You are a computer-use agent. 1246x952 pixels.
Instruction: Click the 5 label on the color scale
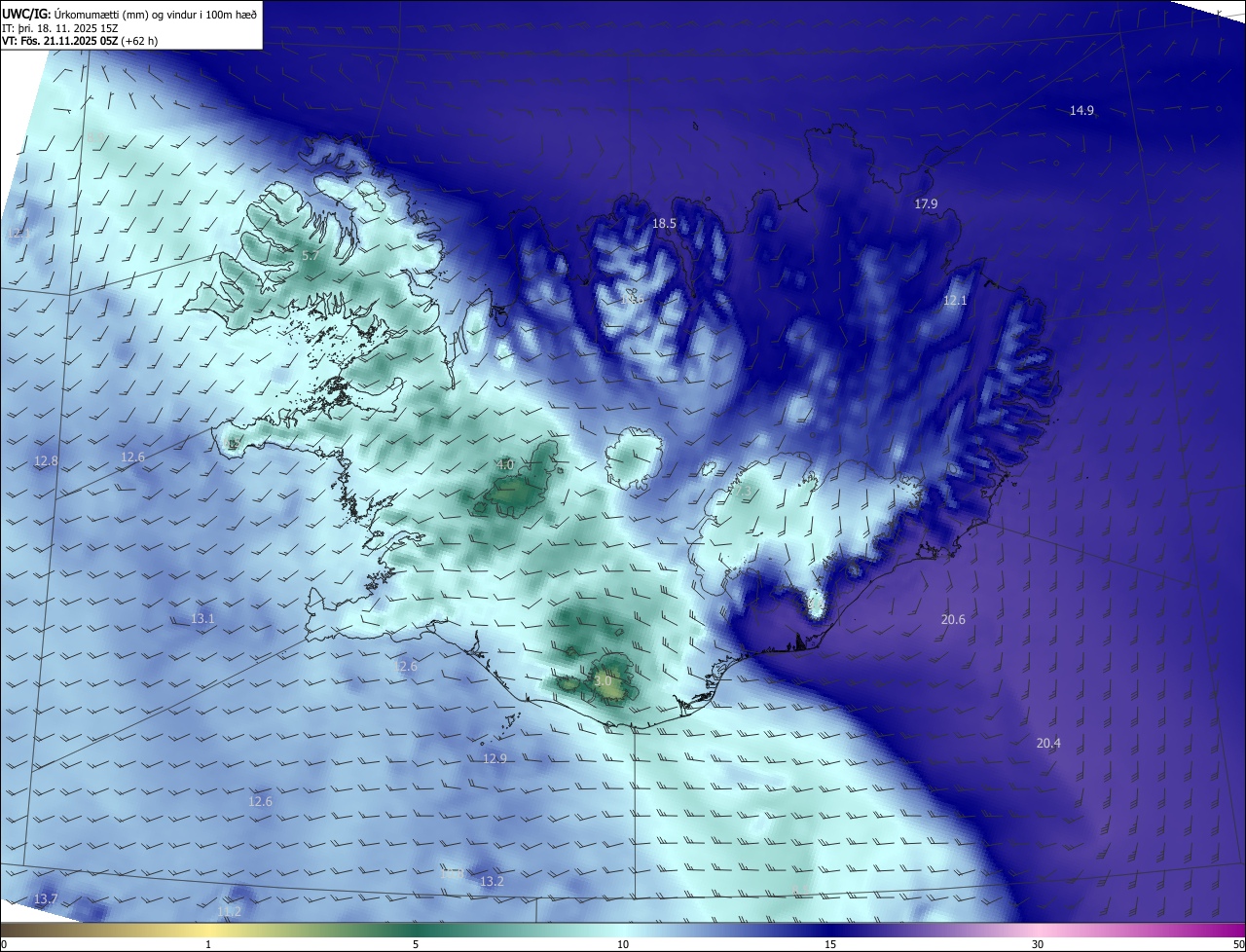point(416,944)
